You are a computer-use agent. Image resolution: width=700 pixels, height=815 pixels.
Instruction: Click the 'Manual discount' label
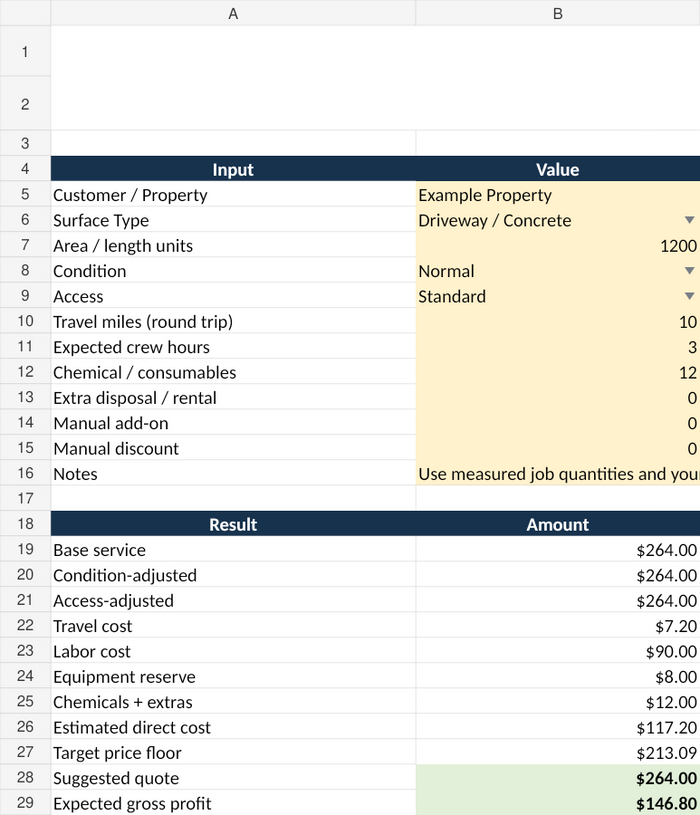(x=116, y=449)
